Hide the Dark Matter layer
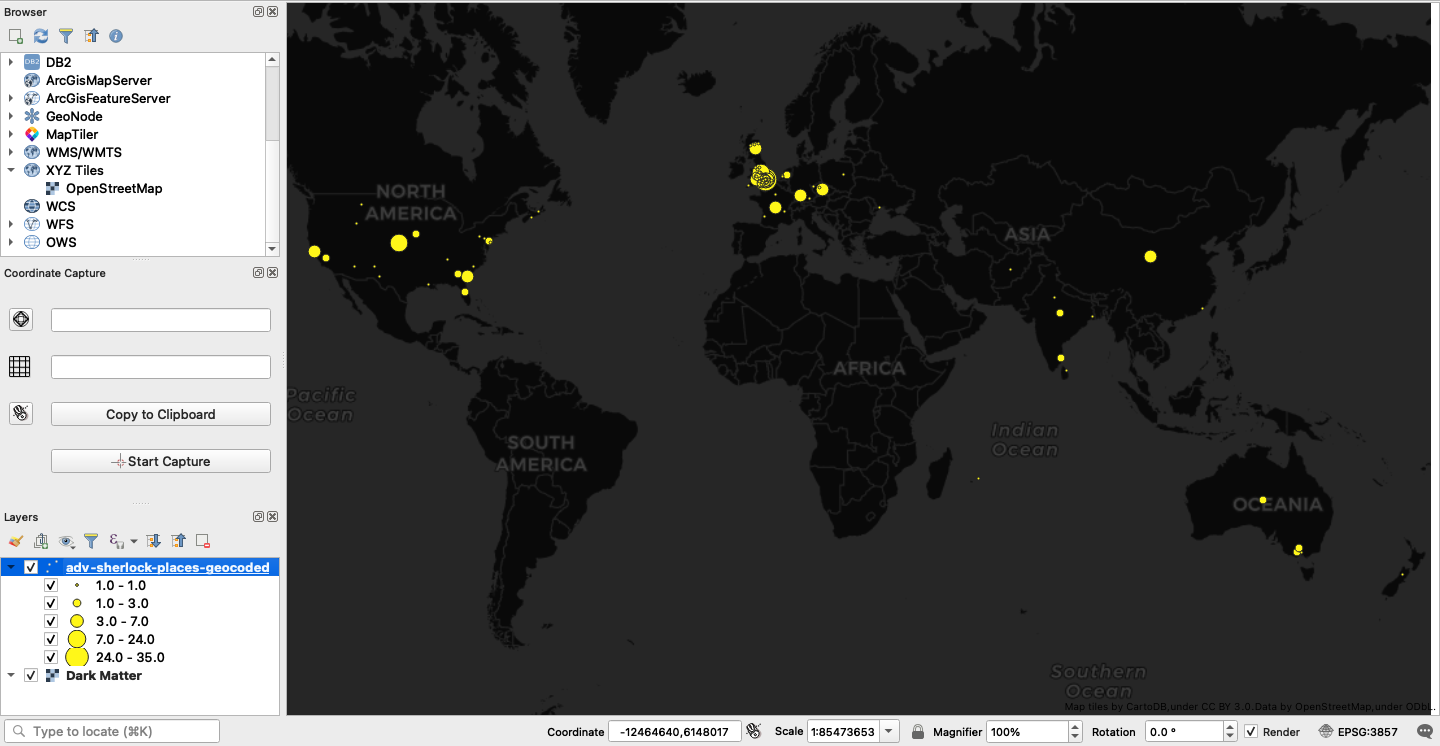The image size is (1440, 746). pyautogui.click(x=31, y=675)
